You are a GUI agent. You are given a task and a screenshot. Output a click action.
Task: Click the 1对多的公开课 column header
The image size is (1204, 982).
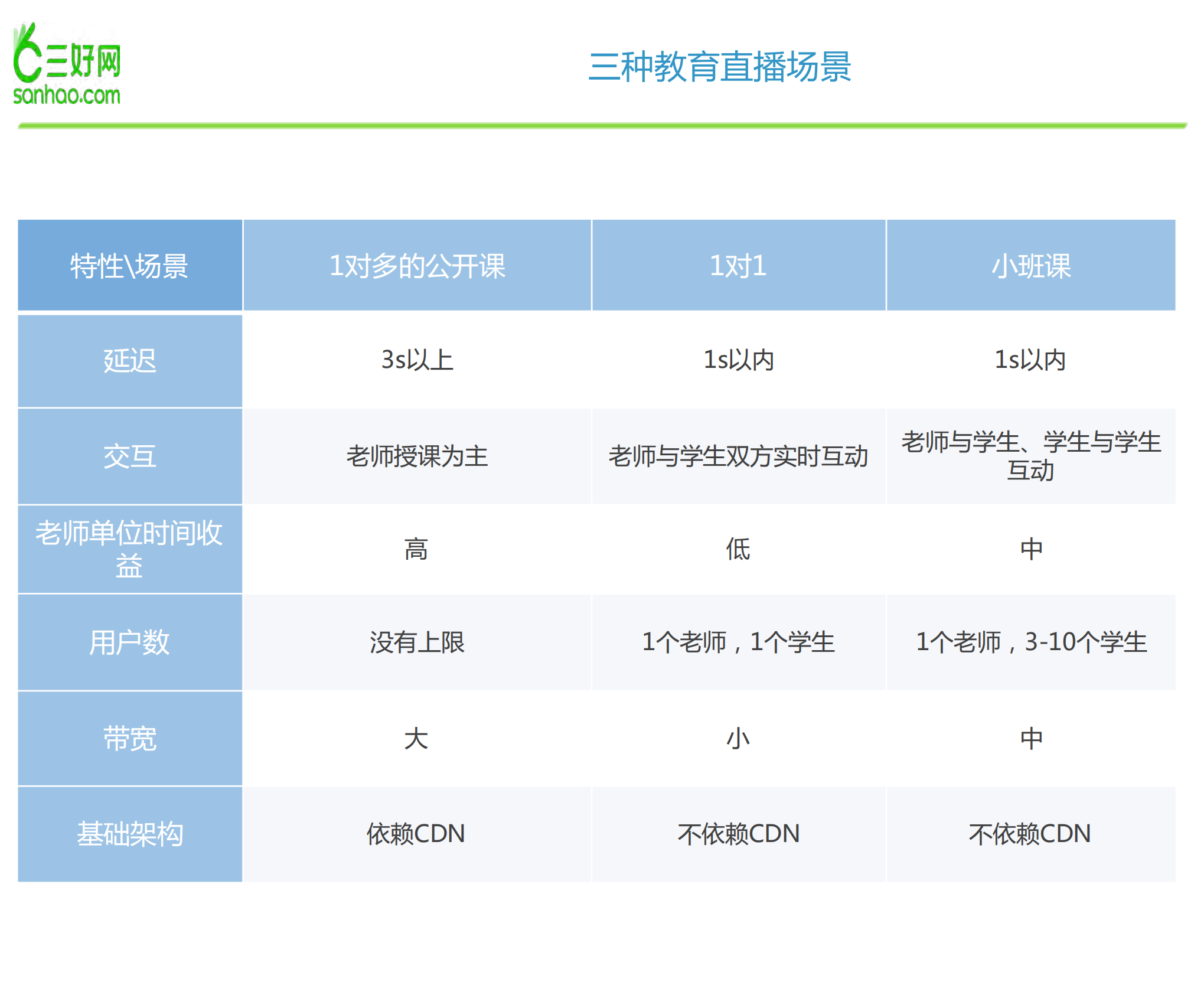[x=416, y=265]
